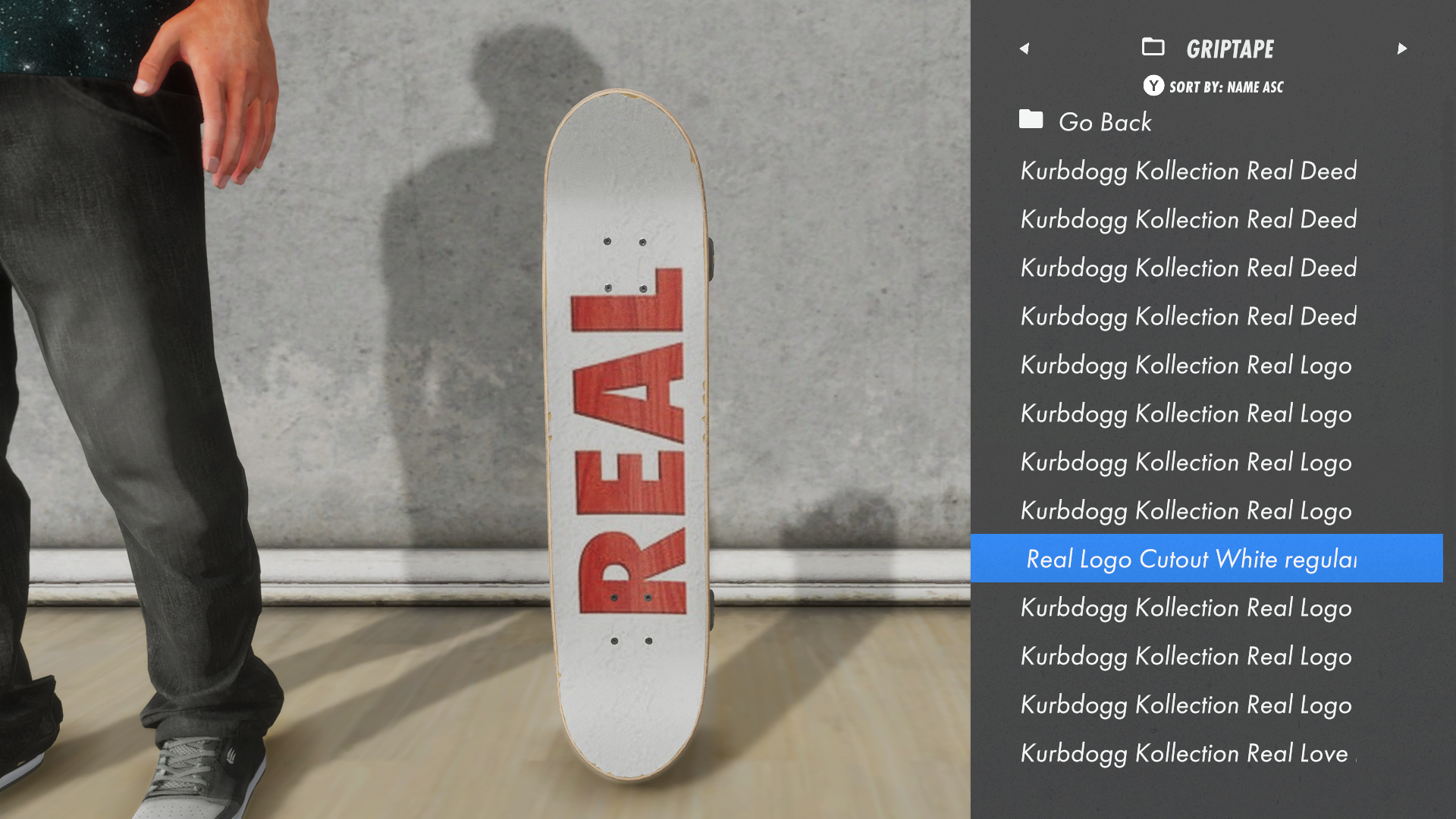Click the left arrow beside the GRIPTAPE heading
The image size is (1456, 819).
[x=1025, y=49]
